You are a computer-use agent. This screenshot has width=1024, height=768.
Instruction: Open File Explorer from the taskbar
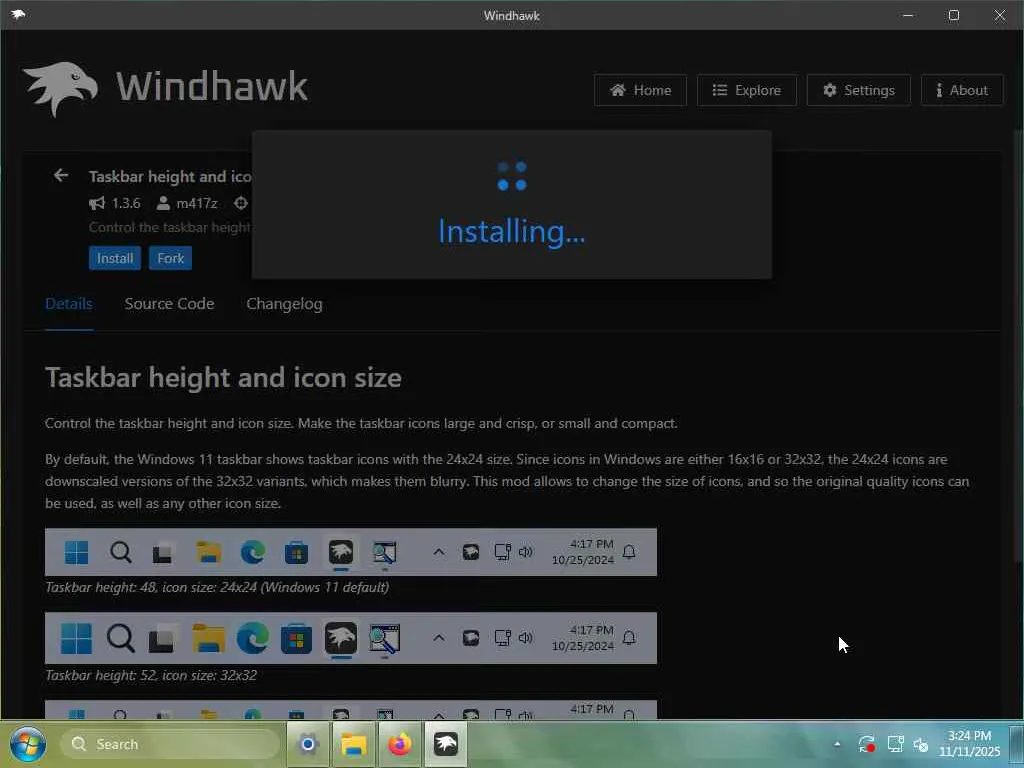click(353, 744)
